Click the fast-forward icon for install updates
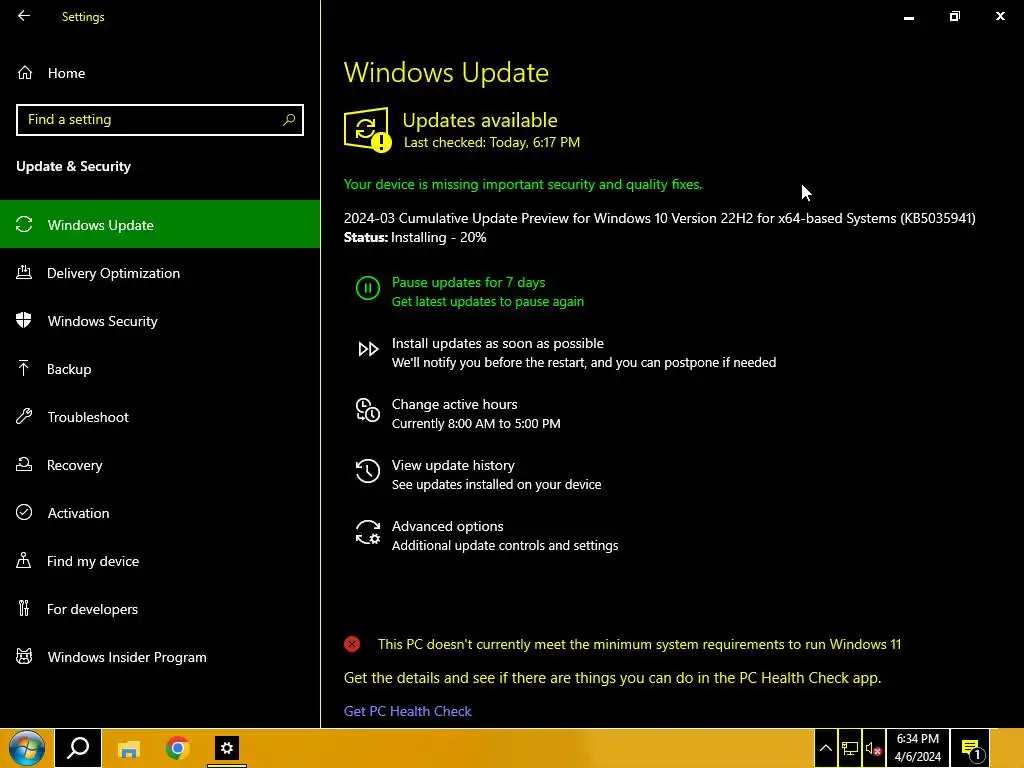This screenshot has height=768, width=1024. point(368,349)
